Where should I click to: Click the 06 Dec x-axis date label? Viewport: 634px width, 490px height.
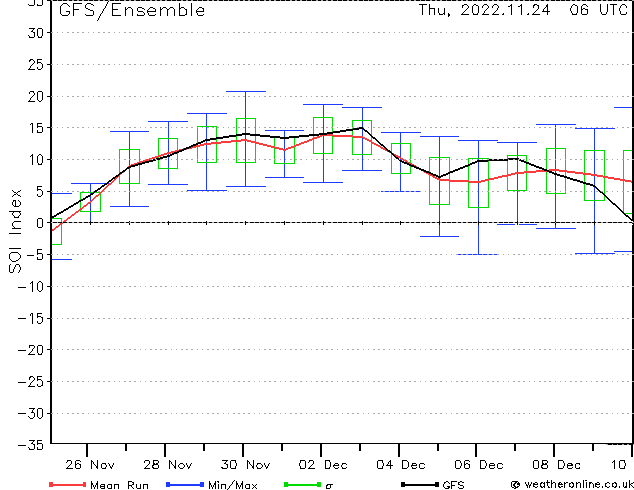pos(479,465)
